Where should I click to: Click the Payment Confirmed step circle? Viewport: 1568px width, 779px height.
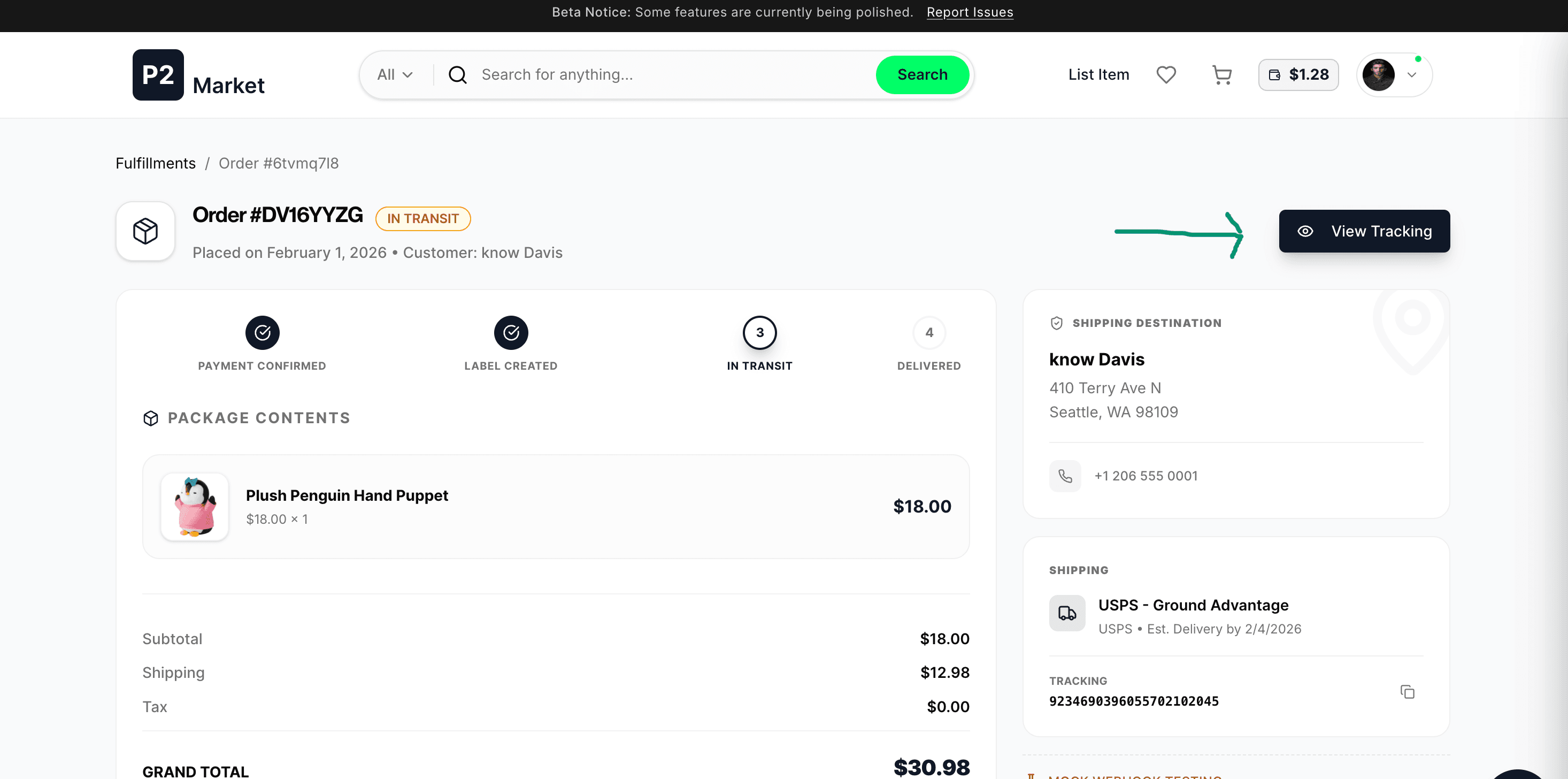point(262,333)
